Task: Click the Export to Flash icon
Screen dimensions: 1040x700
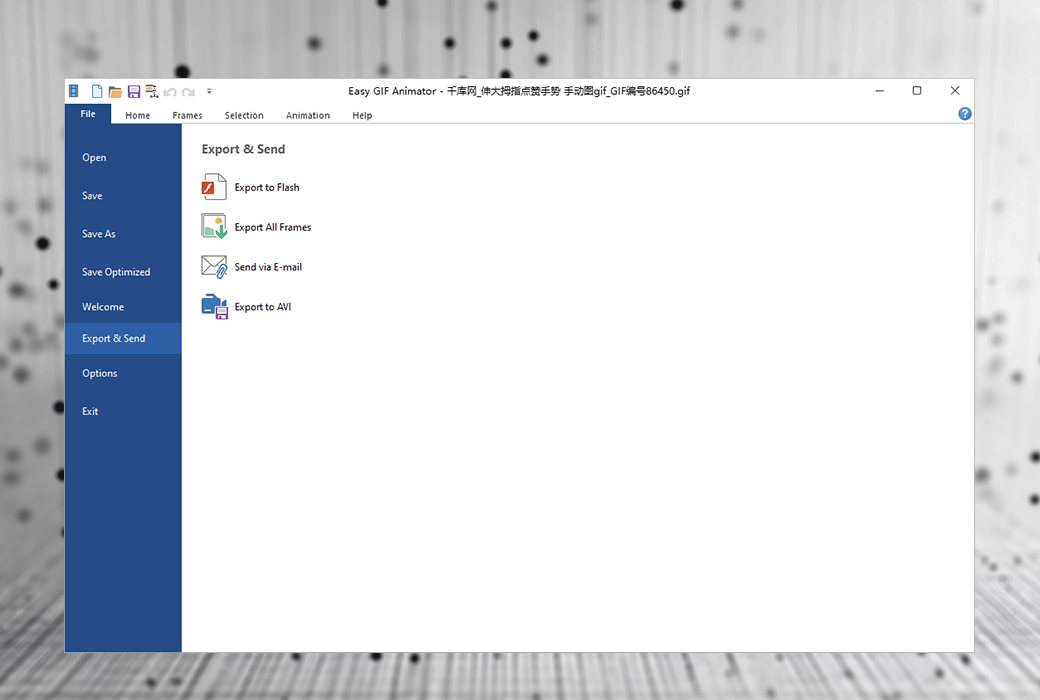Action: point(214,187)
